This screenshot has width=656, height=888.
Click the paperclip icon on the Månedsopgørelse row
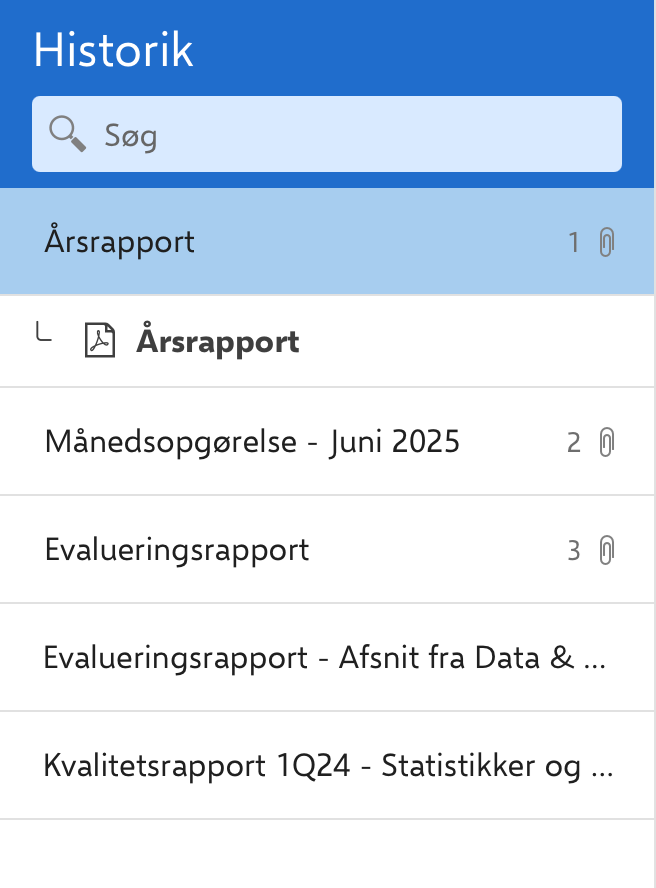pos(606,442)
